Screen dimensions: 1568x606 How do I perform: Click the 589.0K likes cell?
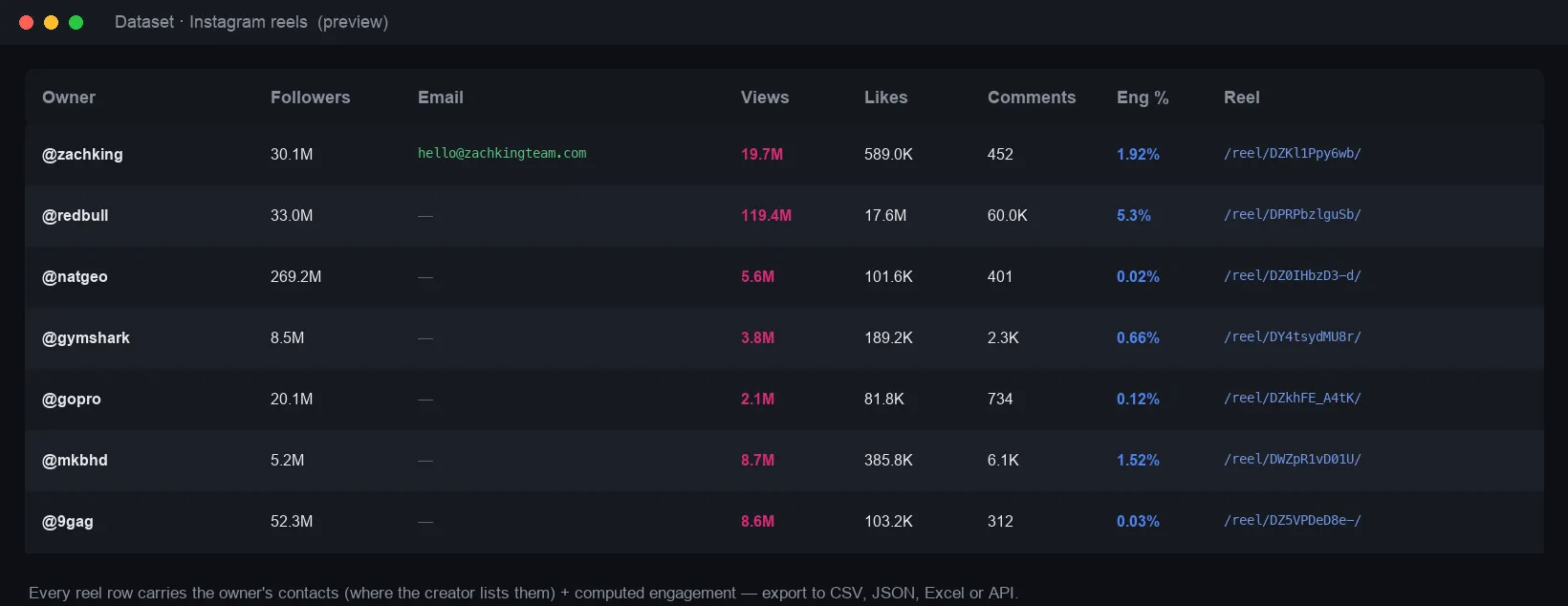888,154
